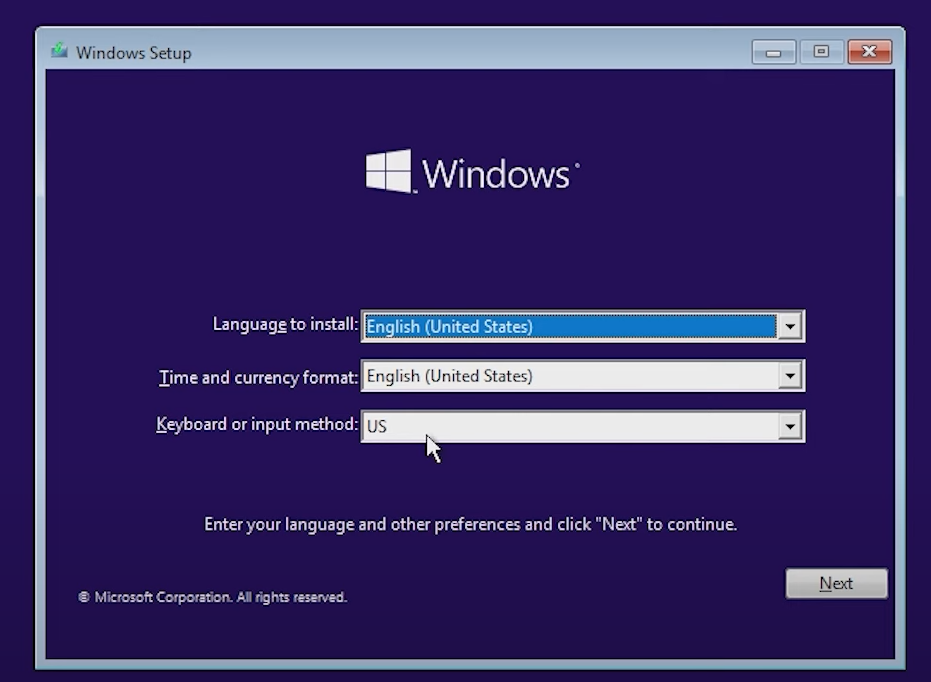Click the restore window icon

tap(821, 51)
